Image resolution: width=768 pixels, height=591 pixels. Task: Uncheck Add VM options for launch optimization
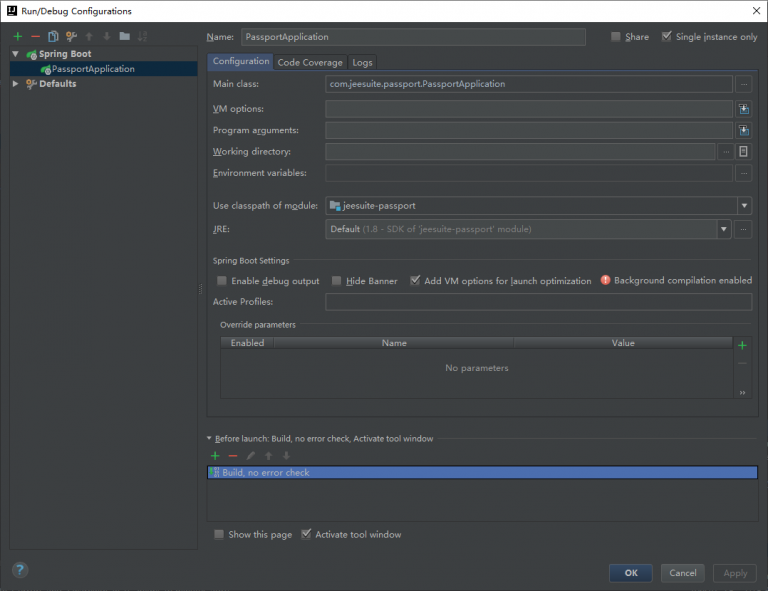[x=415, y=281]
